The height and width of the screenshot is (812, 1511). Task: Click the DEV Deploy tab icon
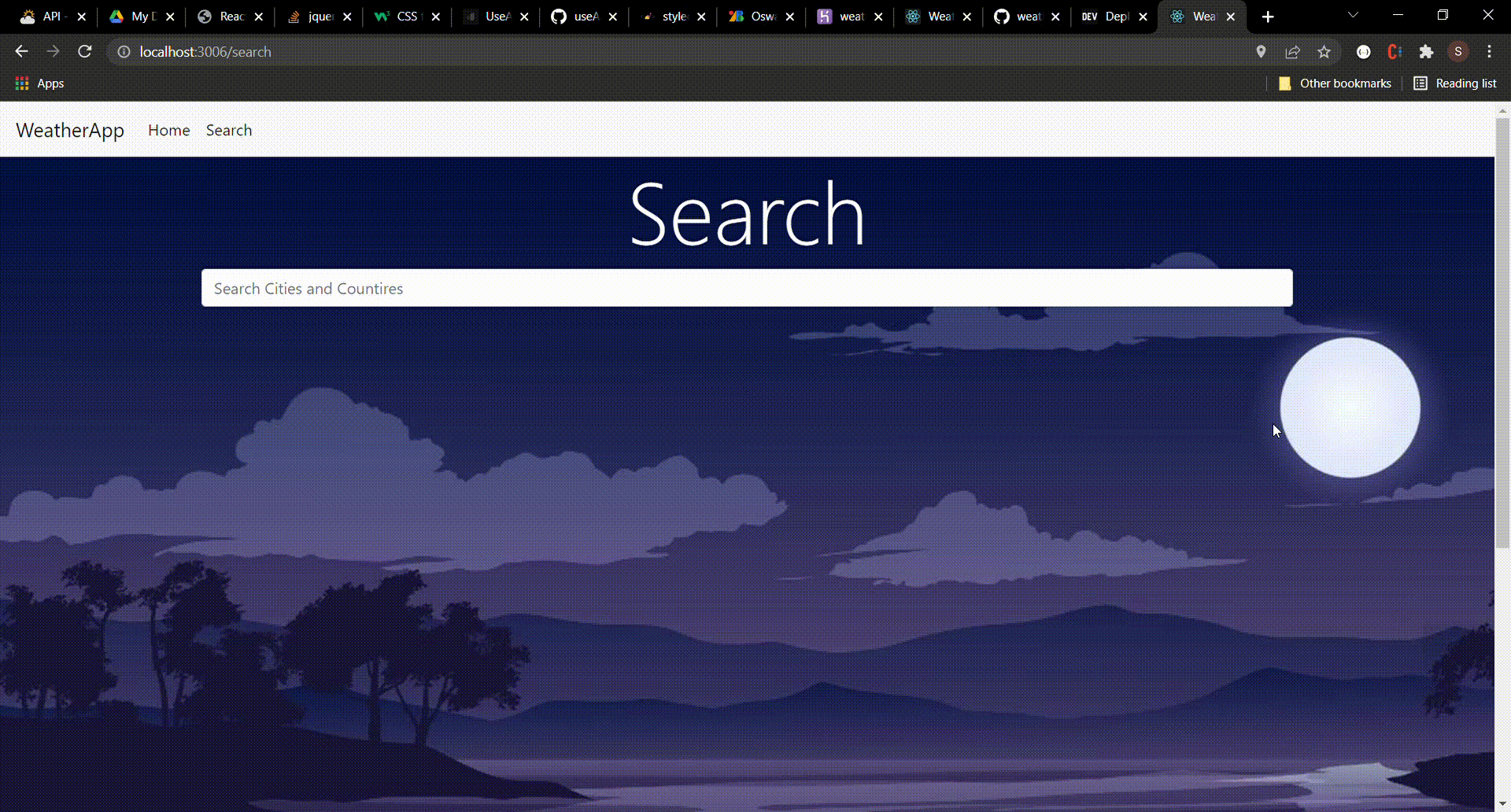coord(1089,16)
